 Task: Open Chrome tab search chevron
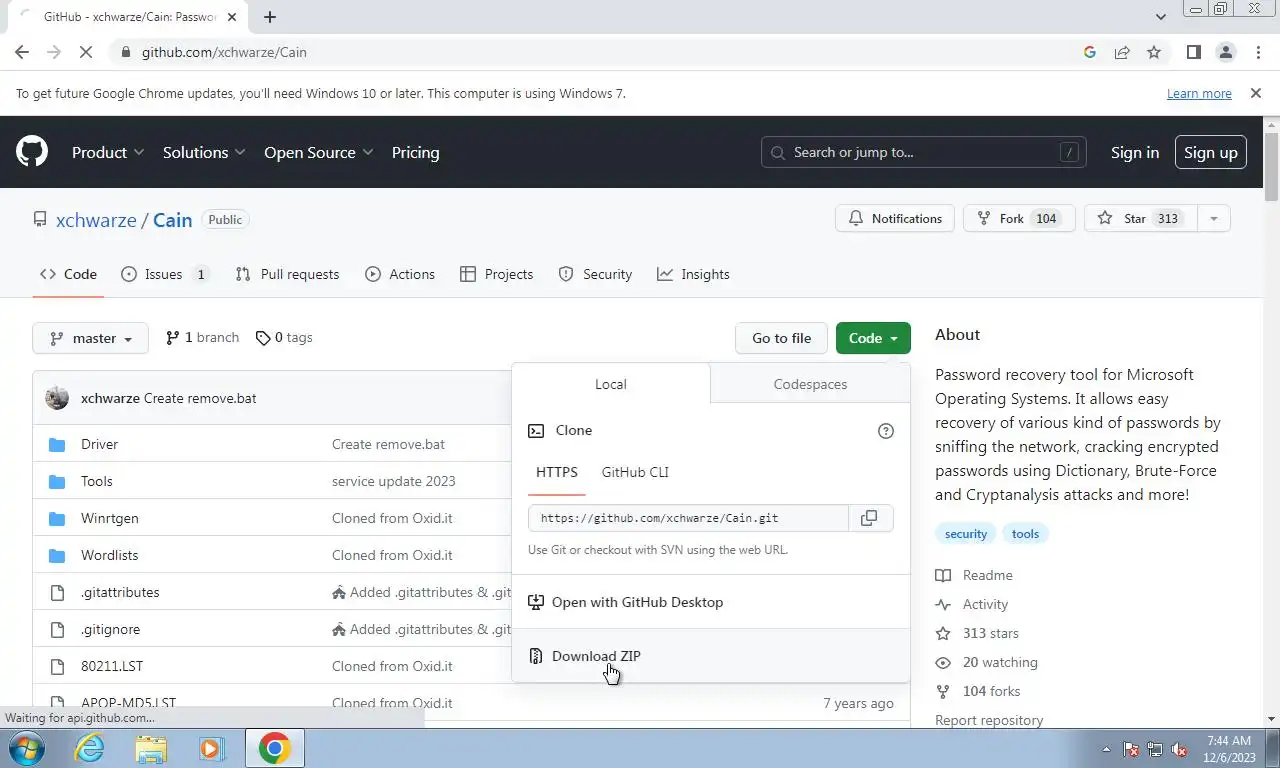point(1160,16)
